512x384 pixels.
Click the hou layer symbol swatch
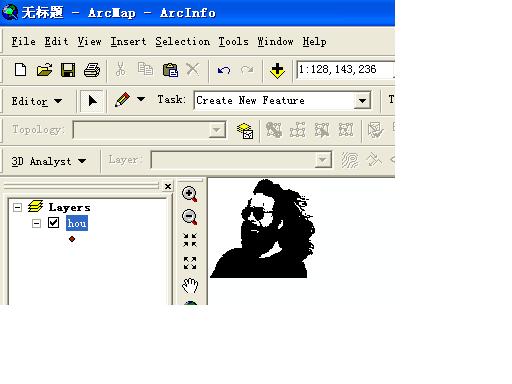coord(72,239)
